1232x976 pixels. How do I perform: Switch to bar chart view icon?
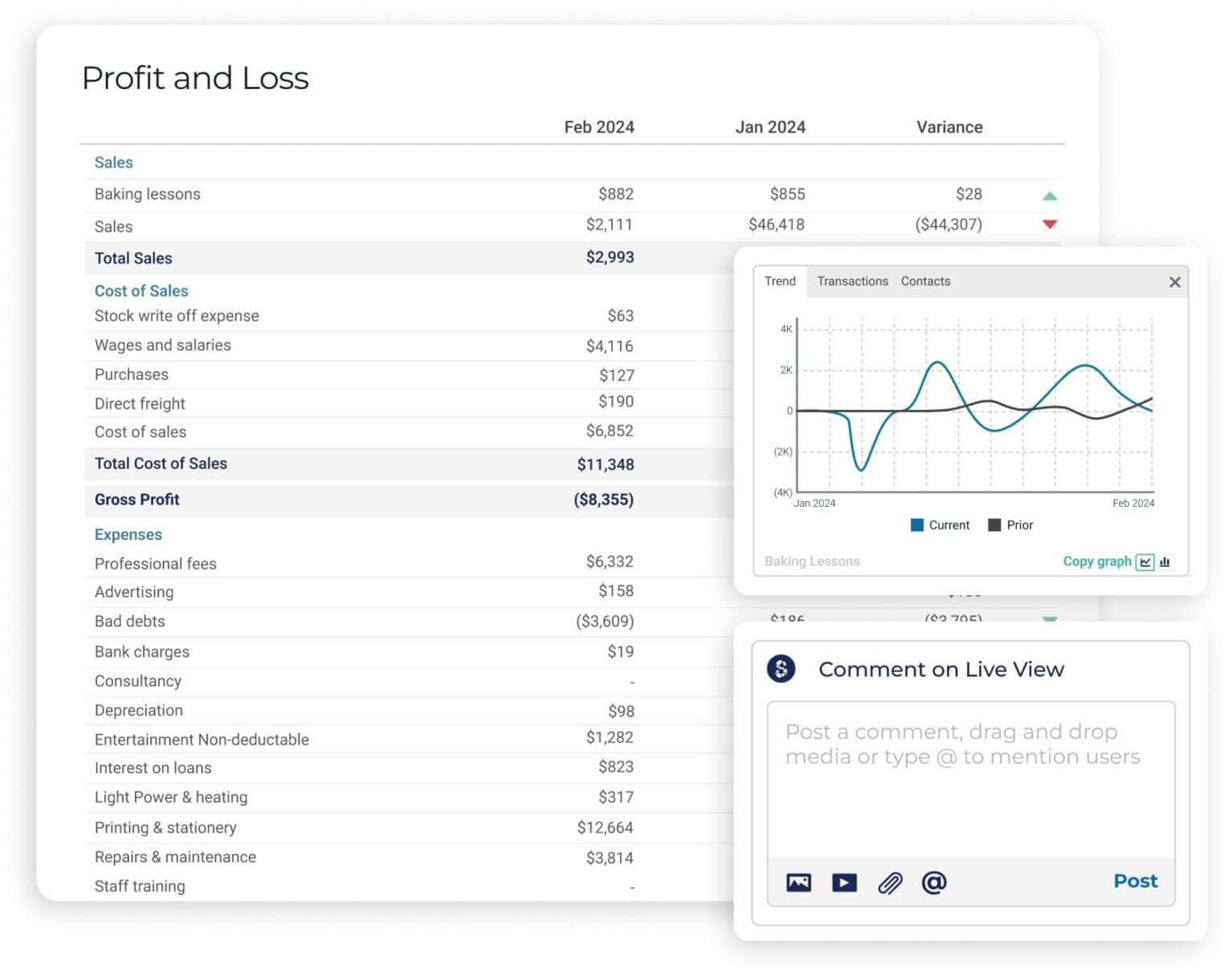pyautogui.click(x=1165, y=561)
